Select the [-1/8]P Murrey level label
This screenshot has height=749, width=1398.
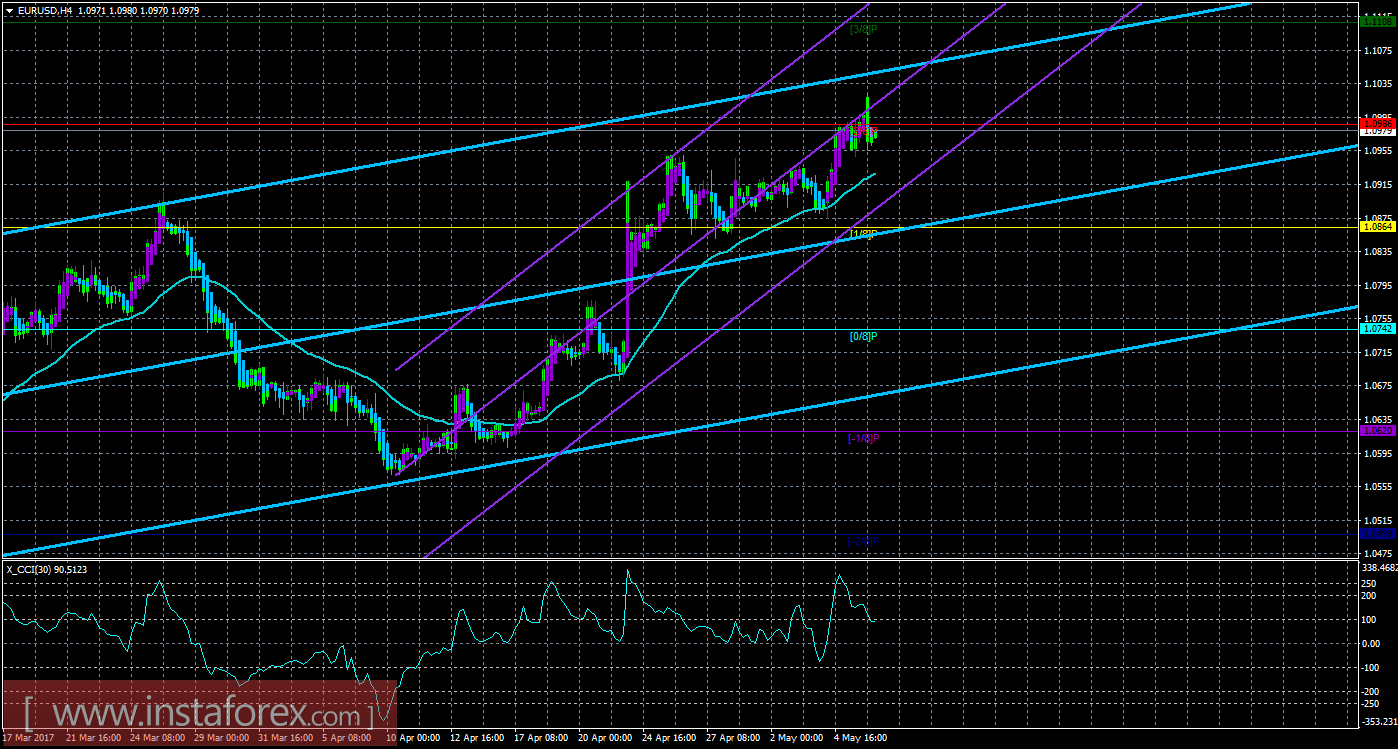tap(863, 438)
